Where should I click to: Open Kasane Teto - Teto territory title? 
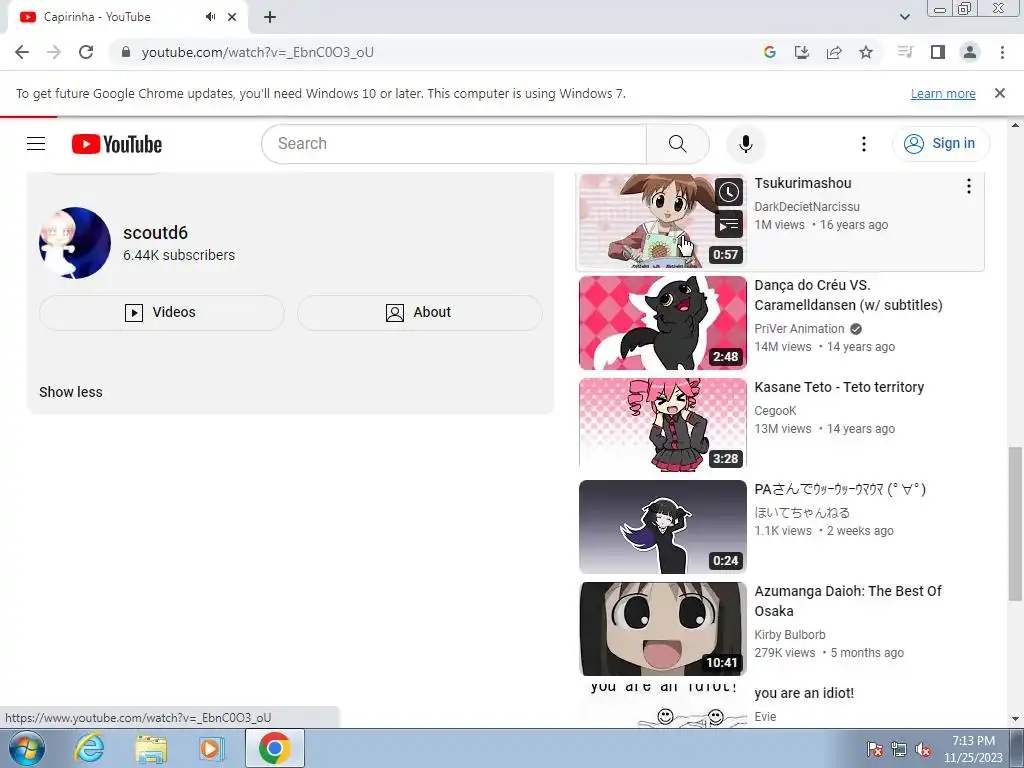point(839,387)
